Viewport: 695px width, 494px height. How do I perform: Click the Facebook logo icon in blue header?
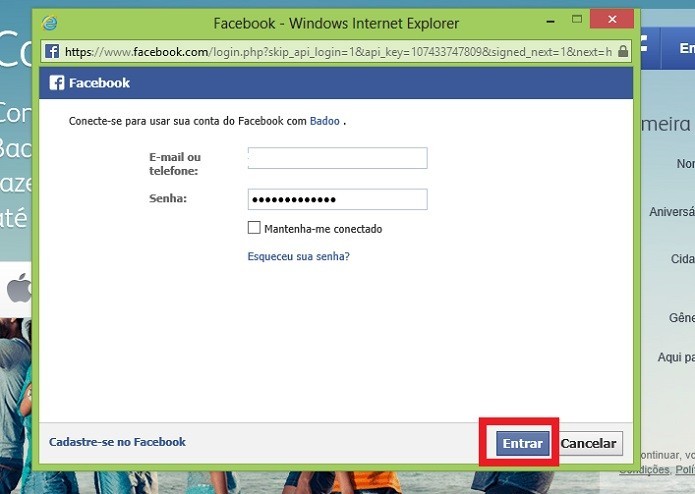point(57,82)
